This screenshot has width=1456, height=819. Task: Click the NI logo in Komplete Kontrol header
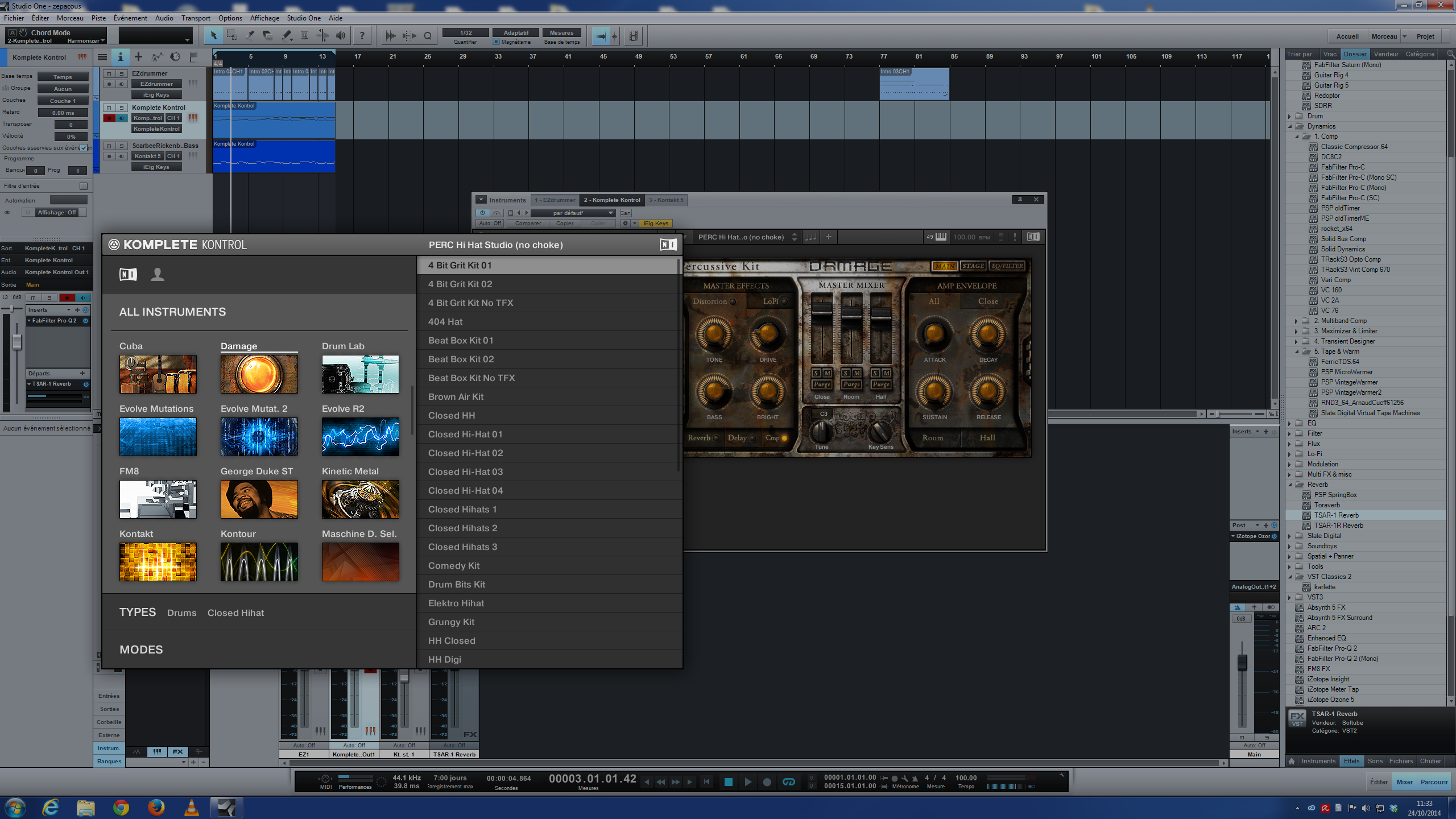click(x=668, y=244)
